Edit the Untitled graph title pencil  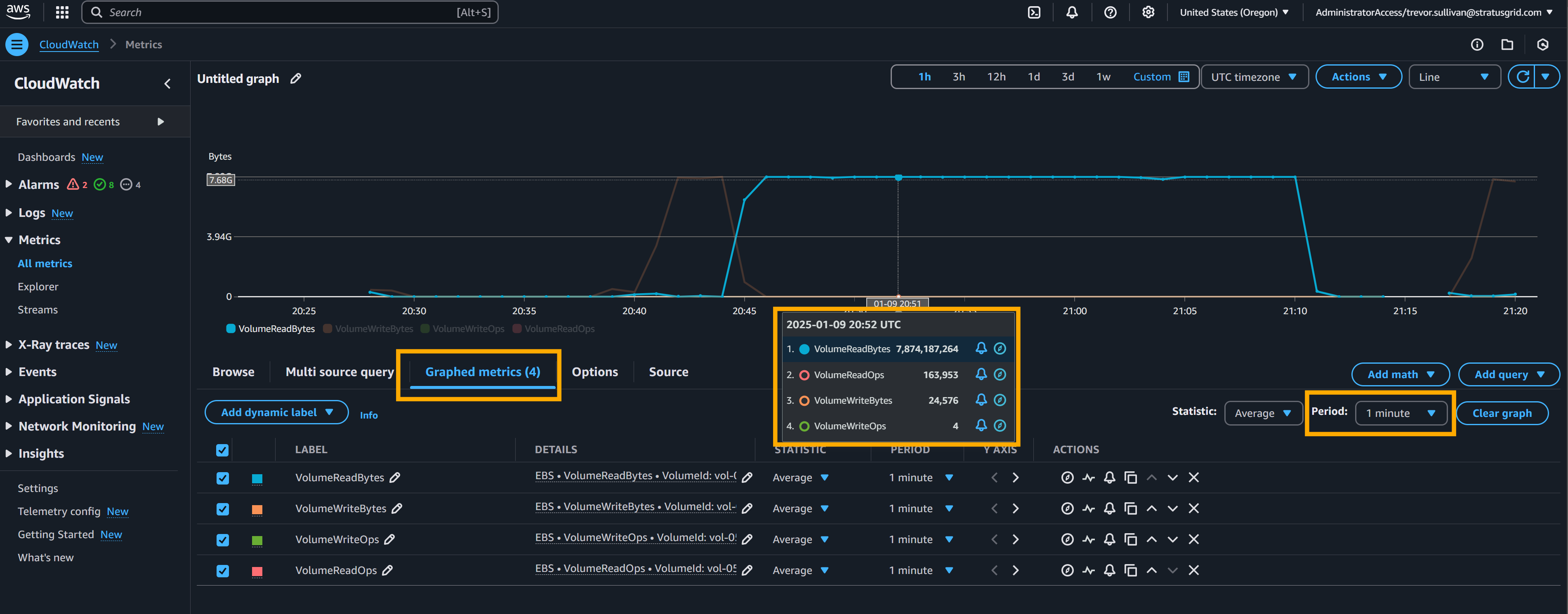click(296, 78)
